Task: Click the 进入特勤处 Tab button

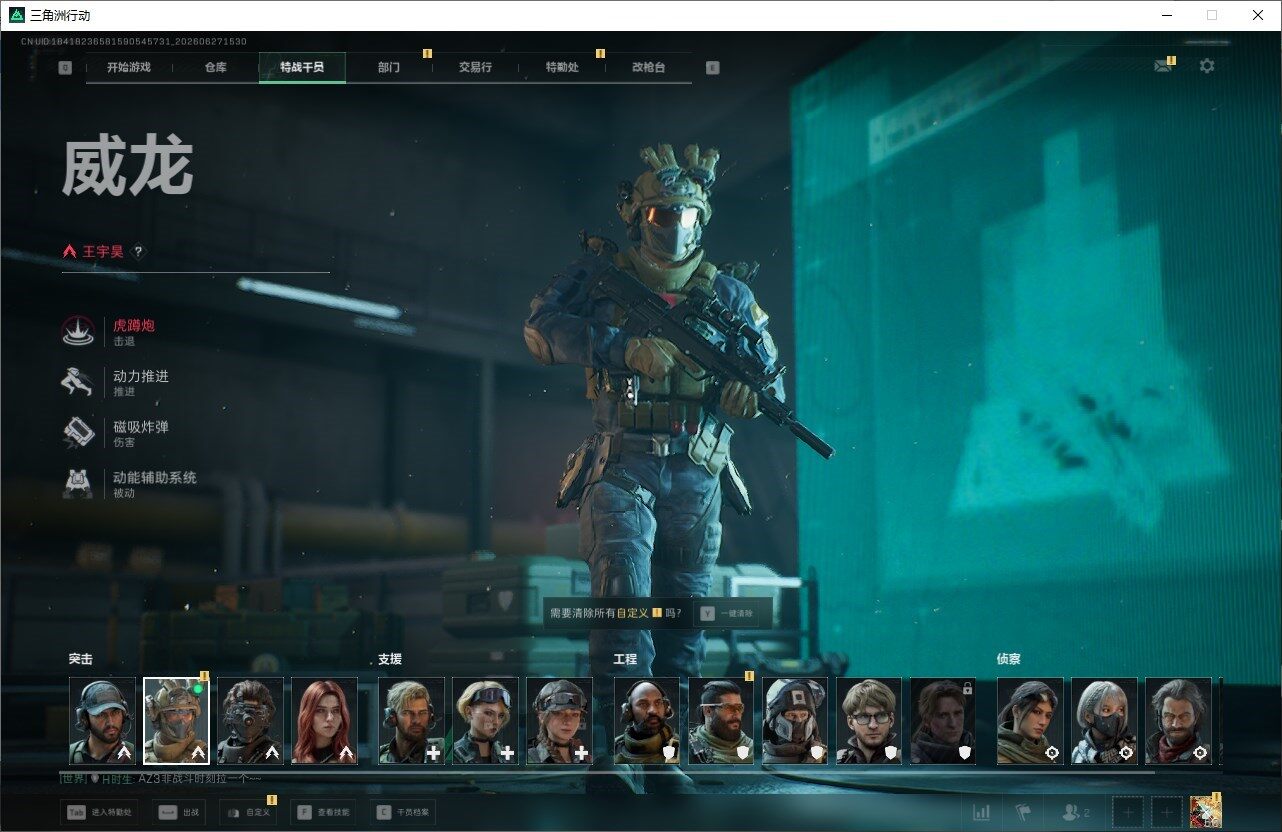Action: pos(99,813)
